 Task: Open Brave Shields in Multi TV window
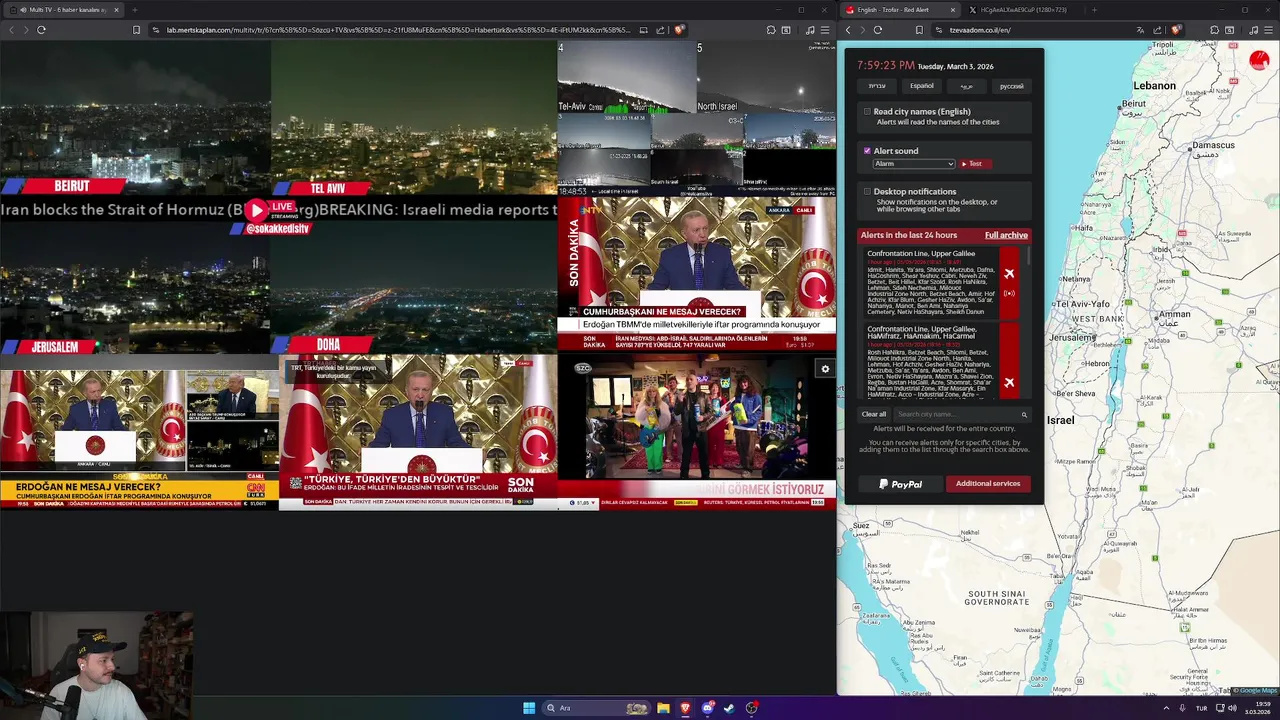click(x=679, y=30)
